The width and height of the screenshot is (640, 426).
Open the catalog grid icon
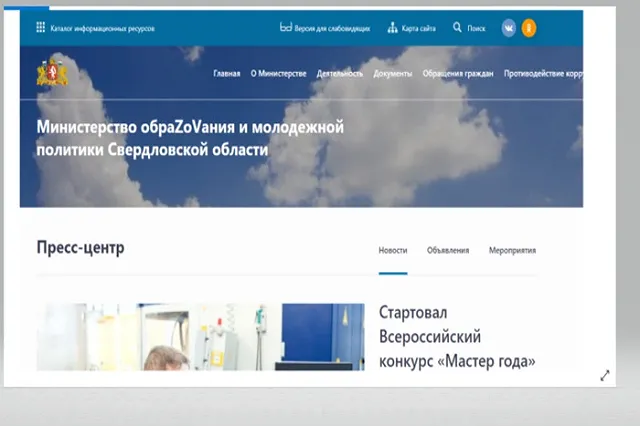tap(40, 27)
